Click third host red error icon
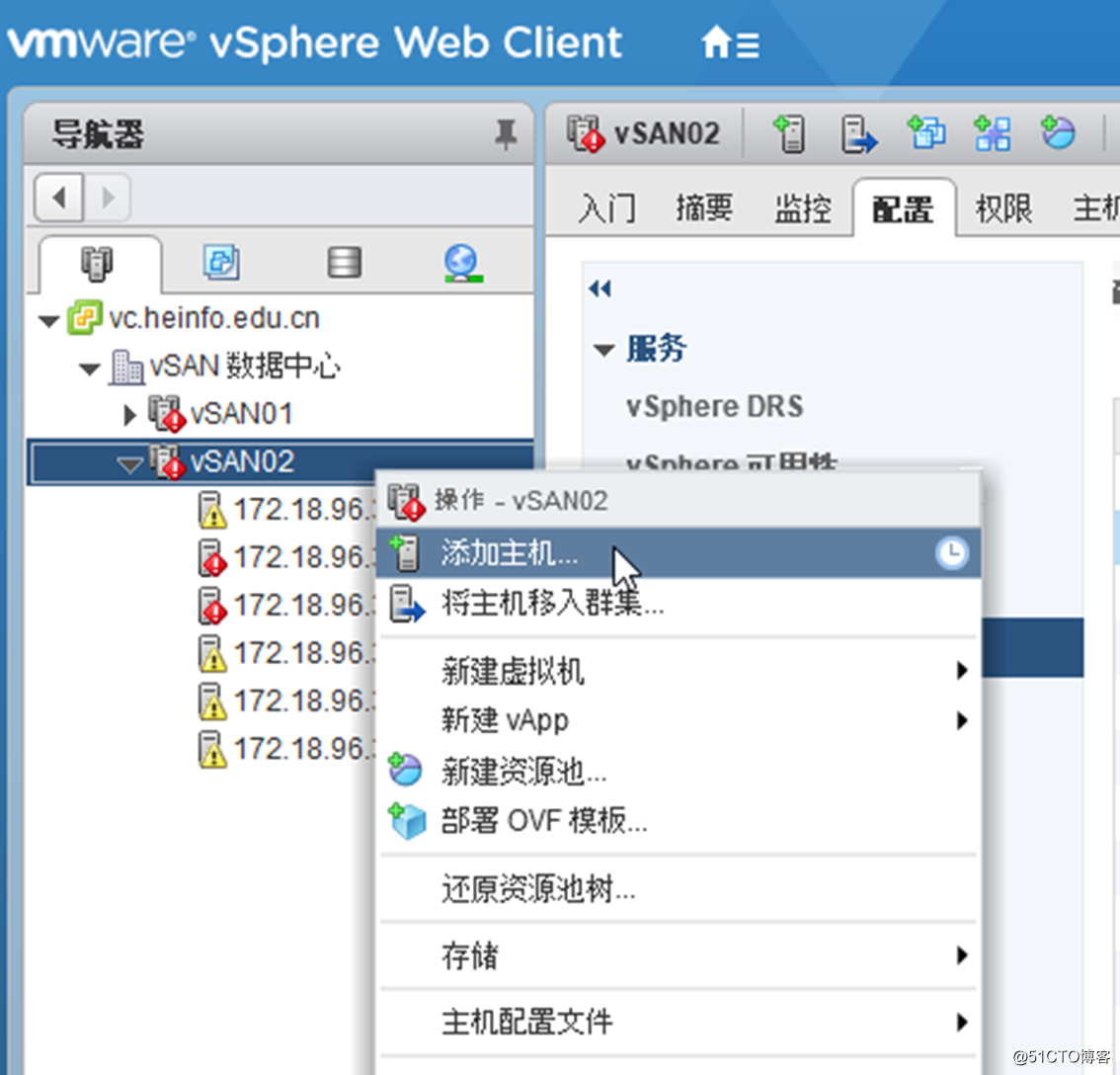Screen dimensions: 1120x1075 click(x=212, y=606)
